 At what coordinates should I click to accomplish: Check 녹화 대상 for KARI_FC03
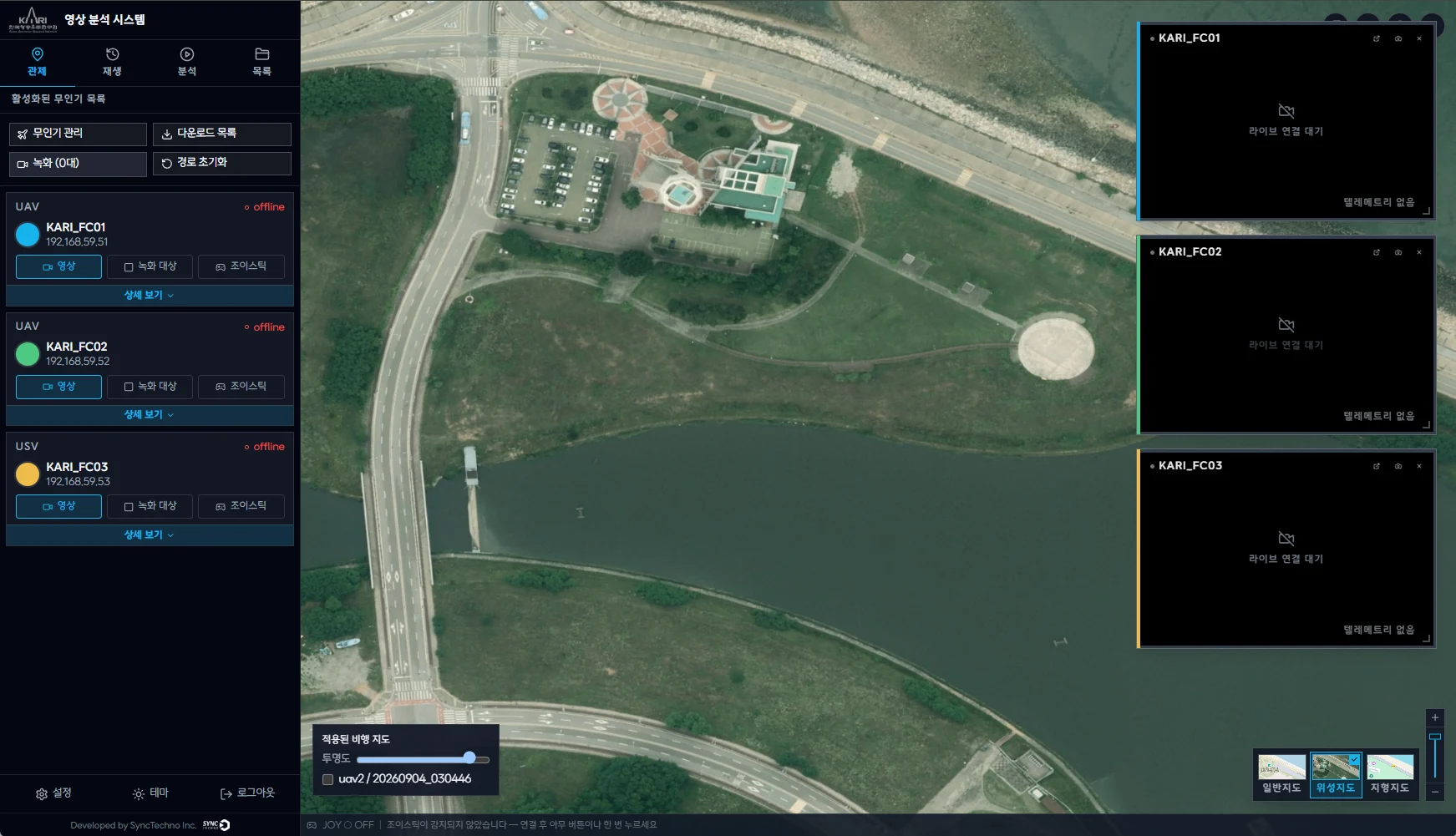(150, 506)
